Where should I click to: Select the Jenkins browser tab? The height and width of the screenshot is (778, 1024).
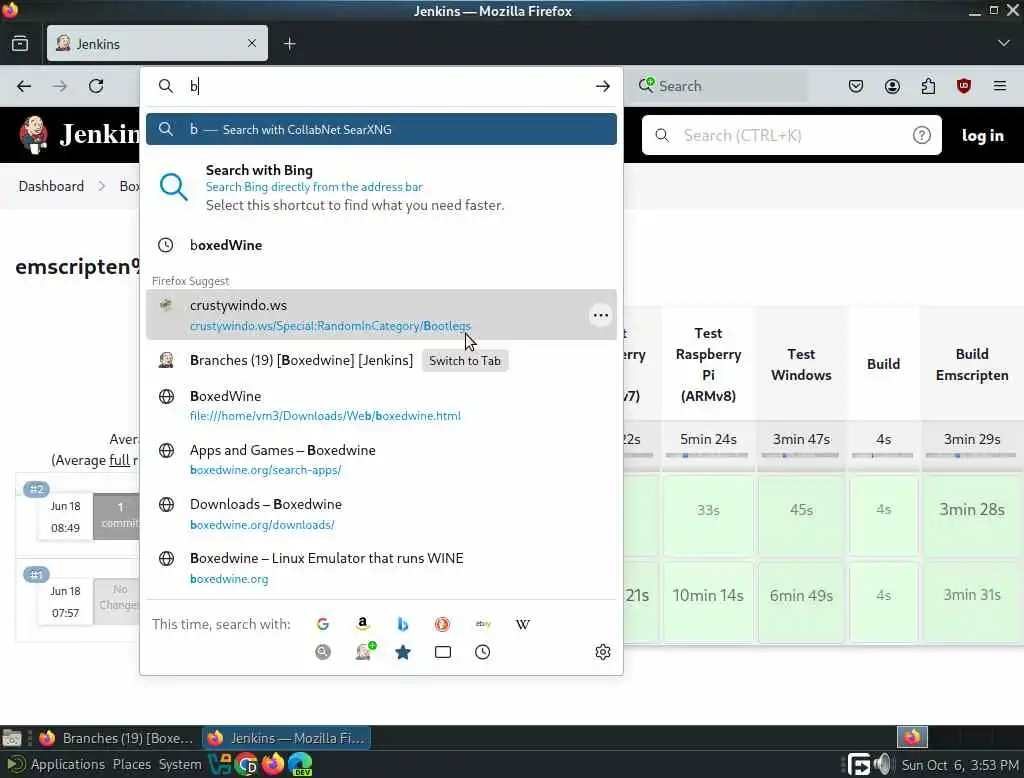[x=157, y=44]
